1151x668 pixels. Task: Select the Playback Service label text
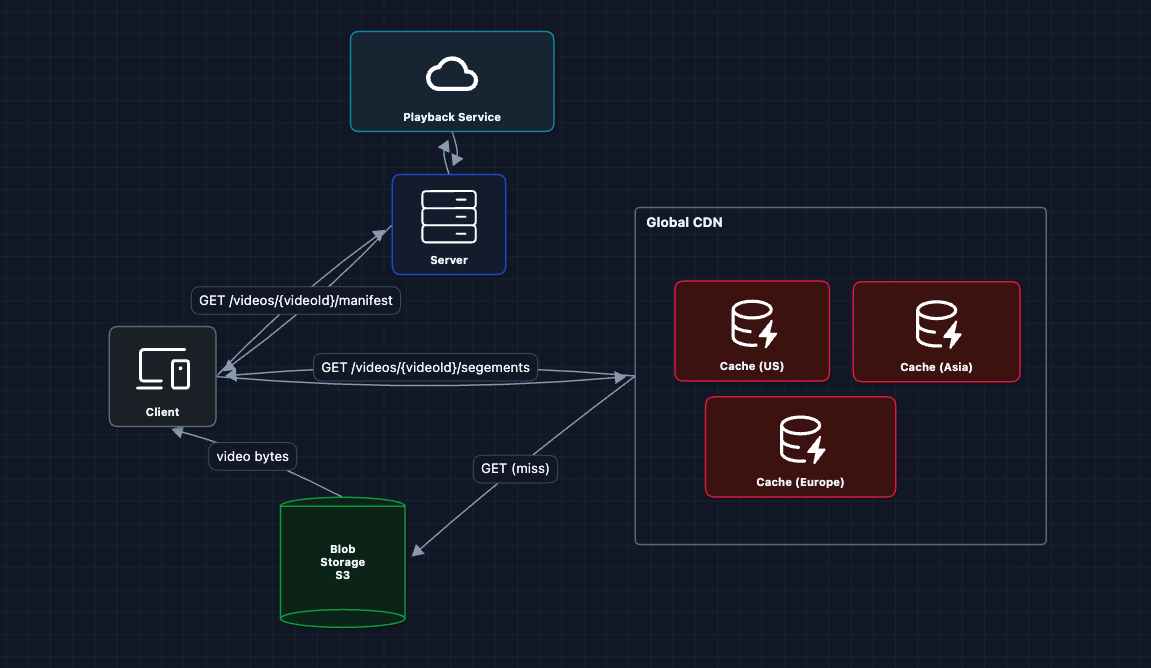tap(452, 117)
